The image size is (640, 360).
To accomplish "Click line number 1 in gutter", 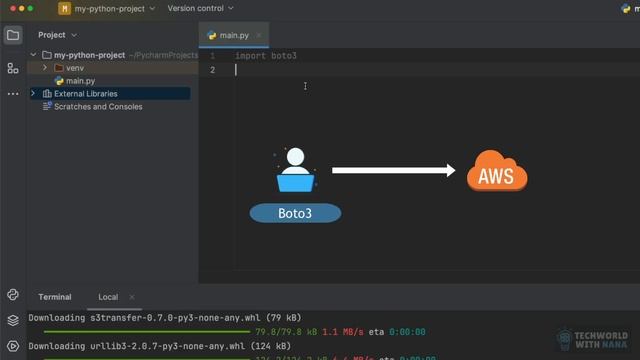I will (x=212, y=56).
